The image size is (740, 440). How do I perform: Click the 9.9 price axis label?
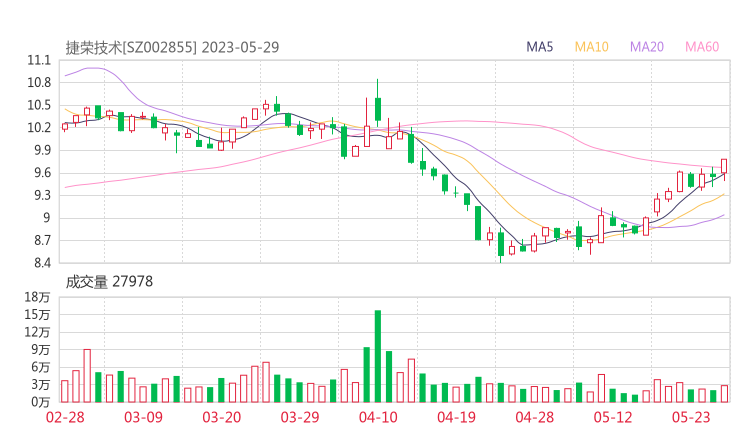point(42,150)
